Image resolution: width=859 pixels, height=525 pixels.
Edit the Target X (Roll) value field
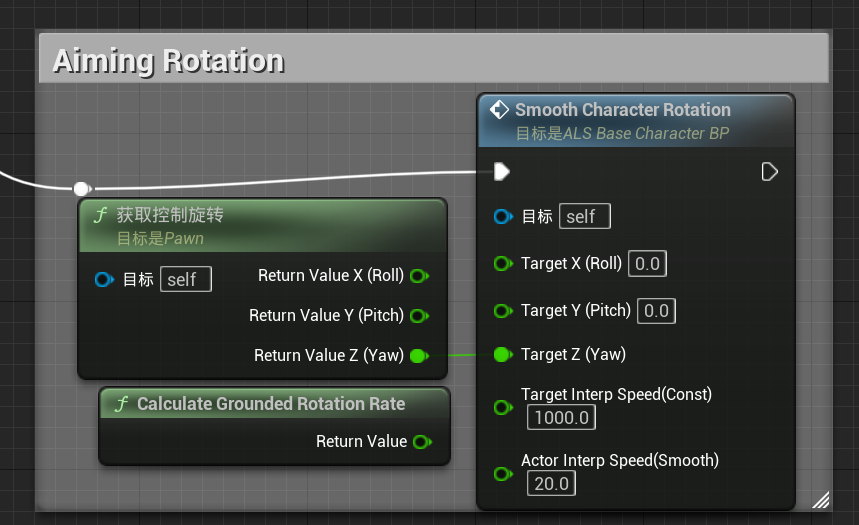pyautogui.click(x=647, y=264)
